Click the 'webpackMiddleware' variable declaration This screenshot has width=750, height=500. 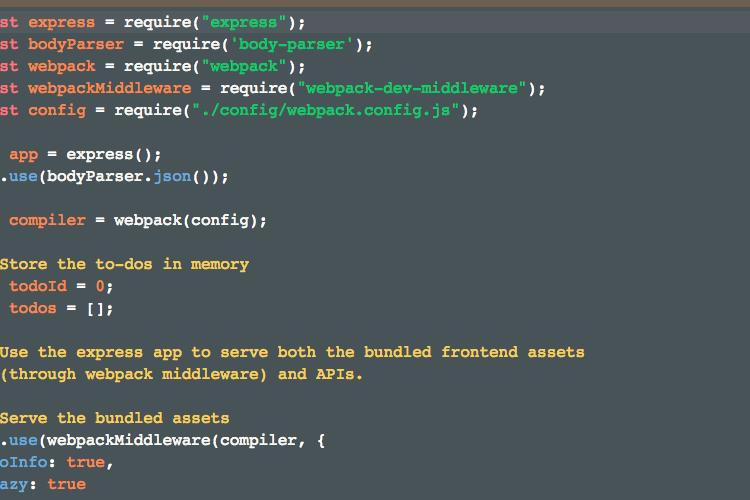[110, 89]
